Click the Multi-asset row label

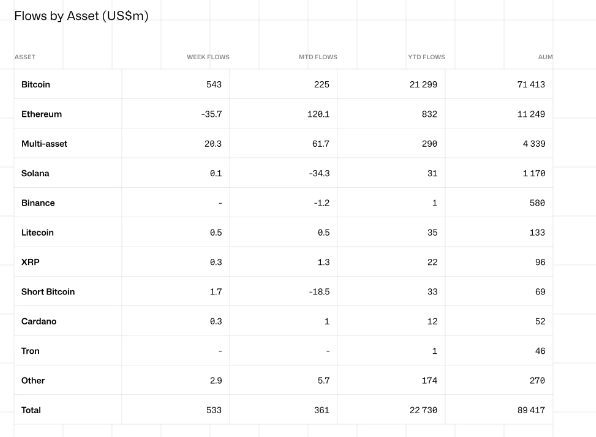[44, 144]
